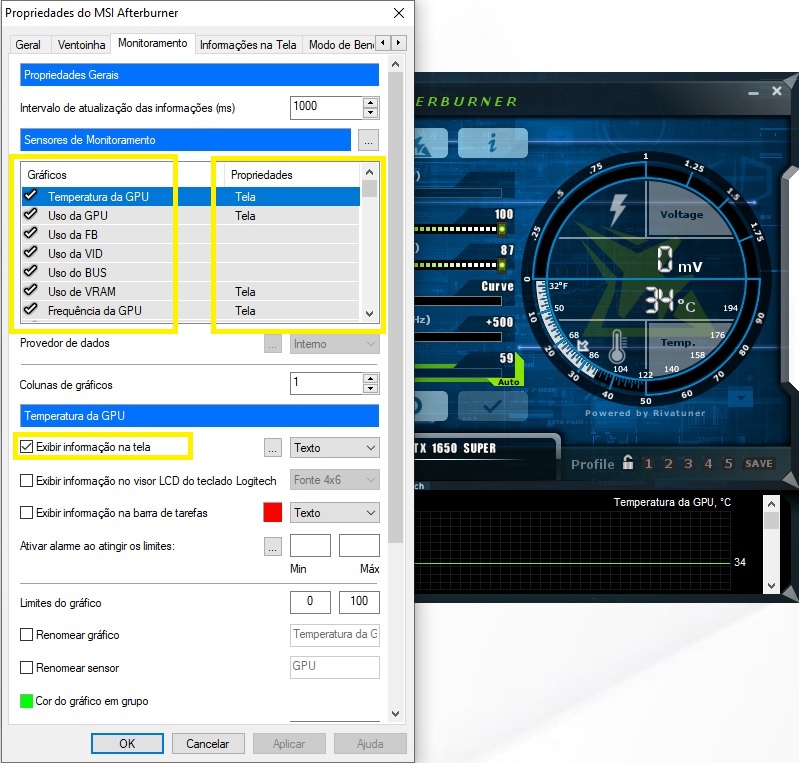
Task: Pick the red taskbar text color swatch
Action: coord(273,512)
